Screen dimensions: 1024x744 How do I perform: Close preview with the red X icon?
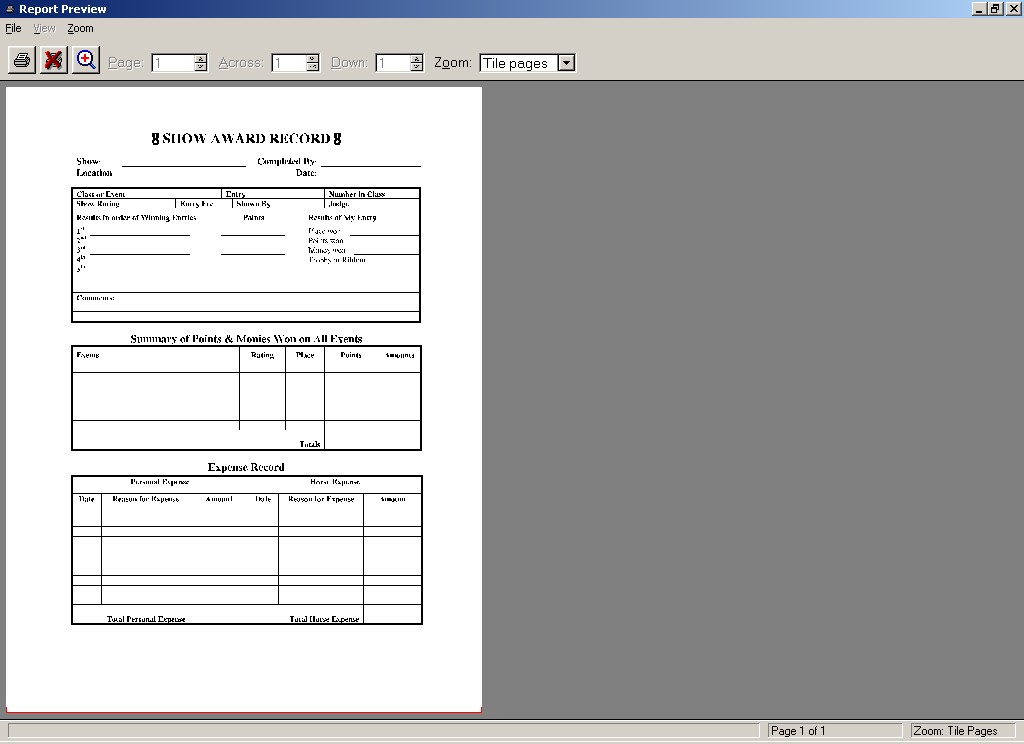[x=54, y=61]
